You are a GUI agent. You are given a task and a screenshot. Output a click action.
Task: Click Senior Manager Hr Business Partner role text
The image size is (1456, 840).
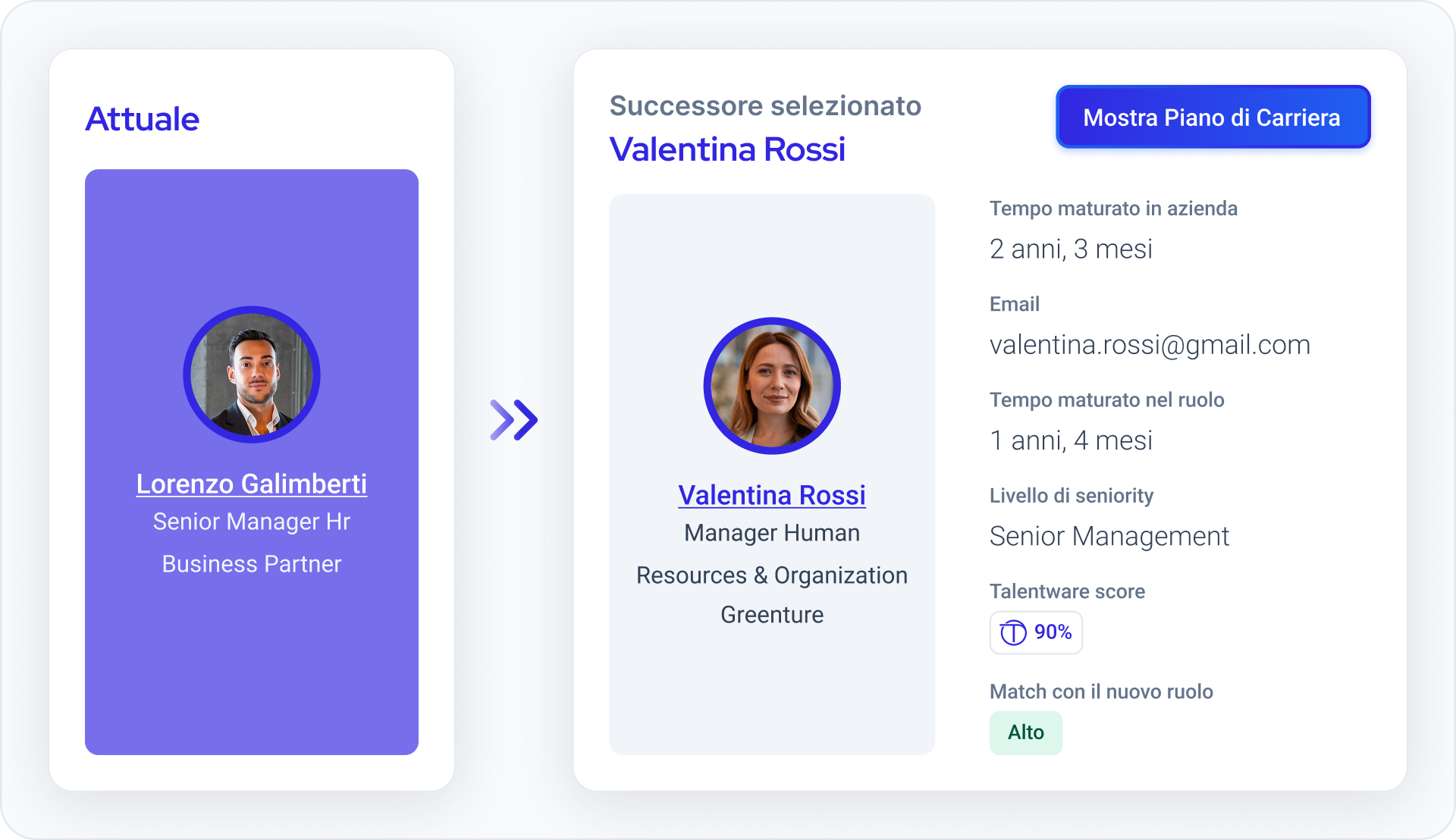click(x=252, y=543)
